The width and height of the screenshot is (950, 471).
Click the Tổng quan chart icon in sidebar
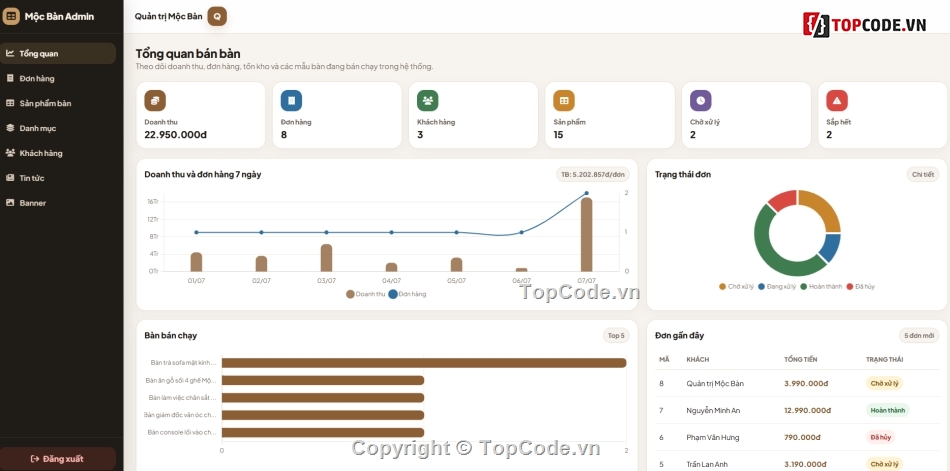click(x=10, y=53)
